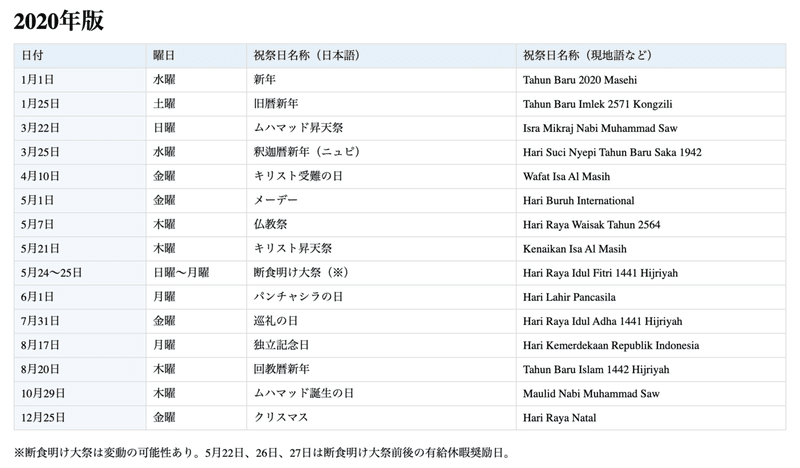
Task: Click Hari Raya Natal
Action: (x=559, y=418)
